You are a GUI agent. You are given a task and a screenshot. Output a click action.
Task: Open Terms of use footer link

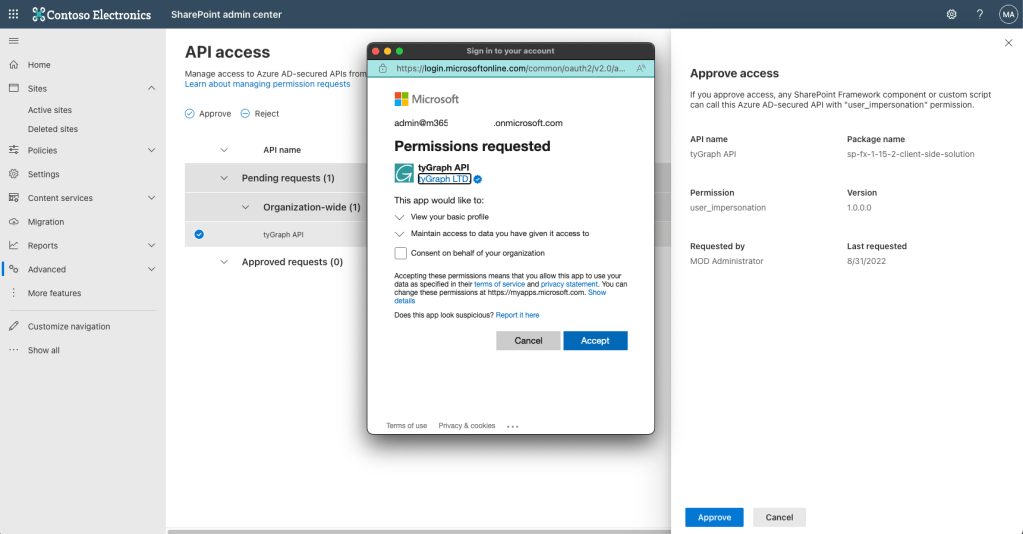click(x=406, y=426)
